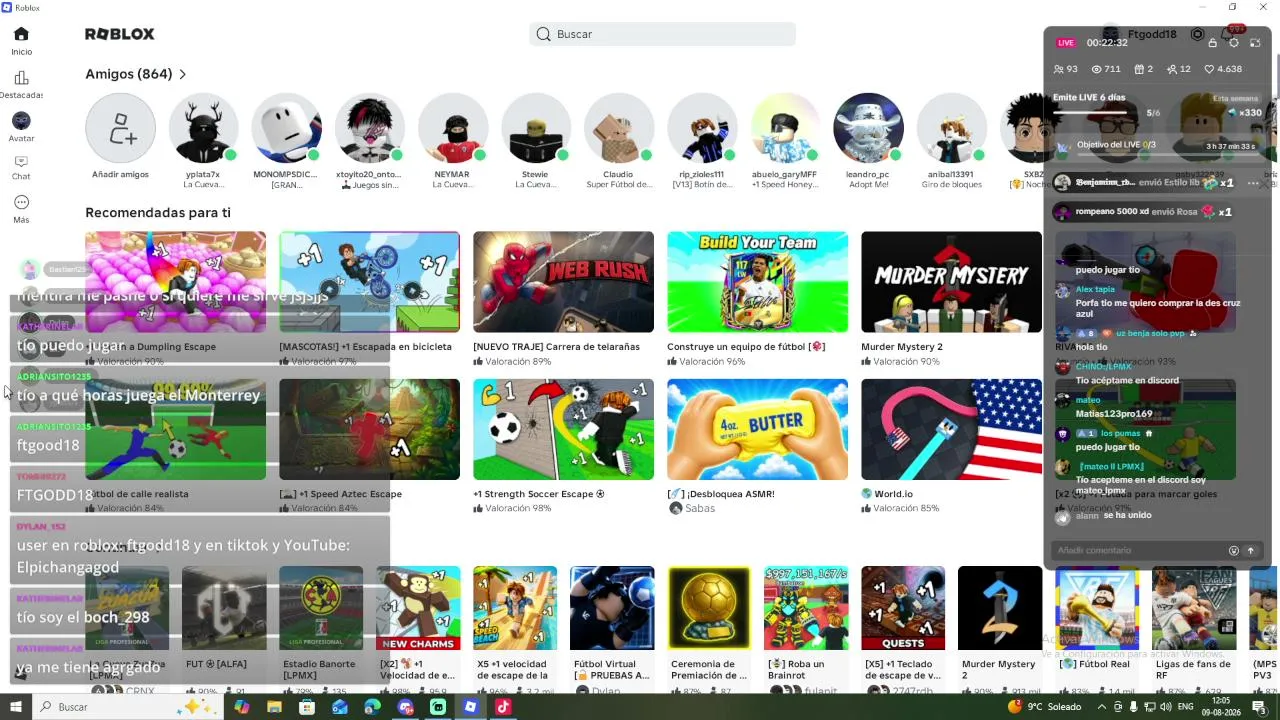Open friend abuelo_garyMFF's avatar
Screen dimensions: 1280x720
[x=784, y=128]
